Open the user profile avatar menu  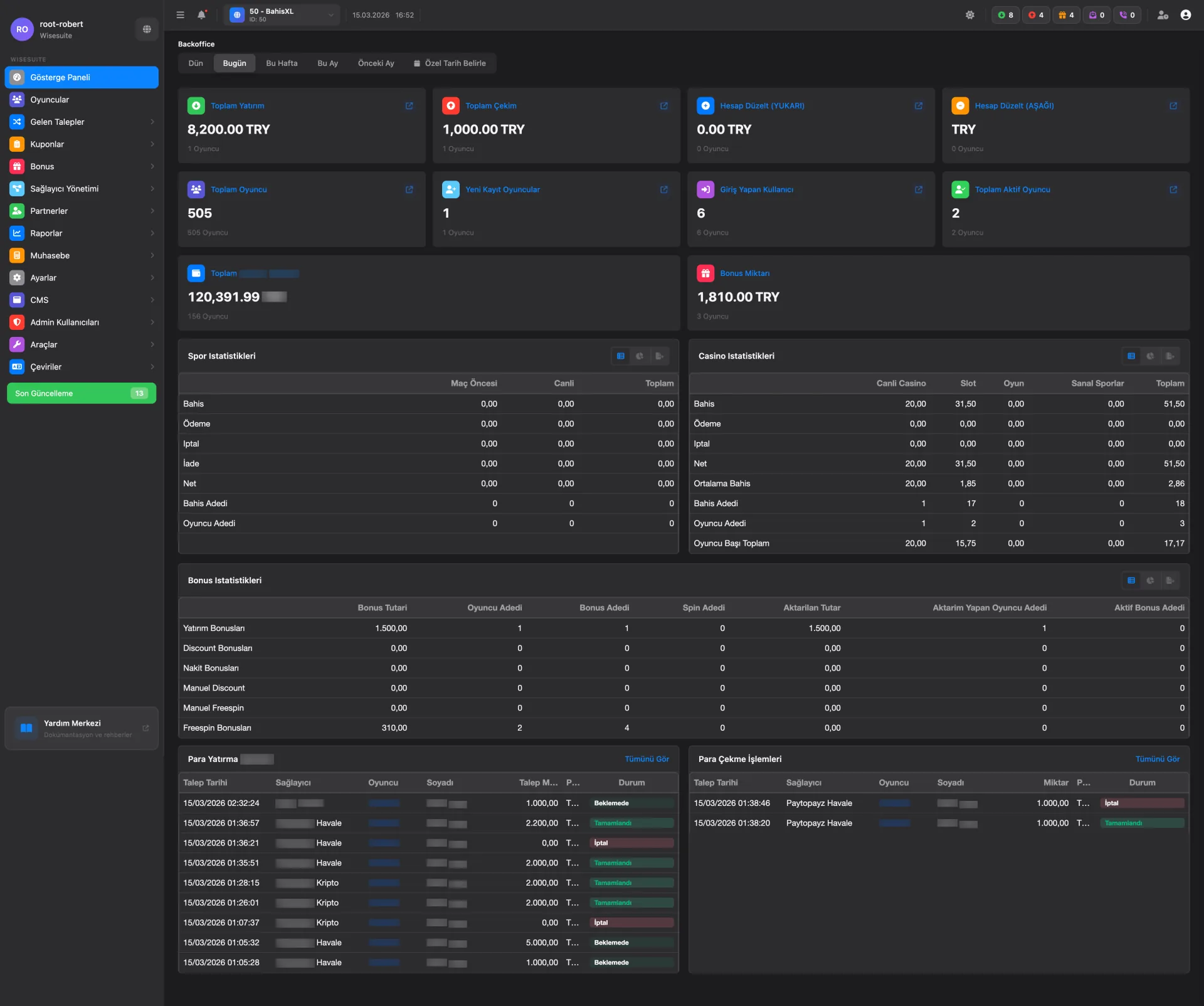click(1185, 15)
